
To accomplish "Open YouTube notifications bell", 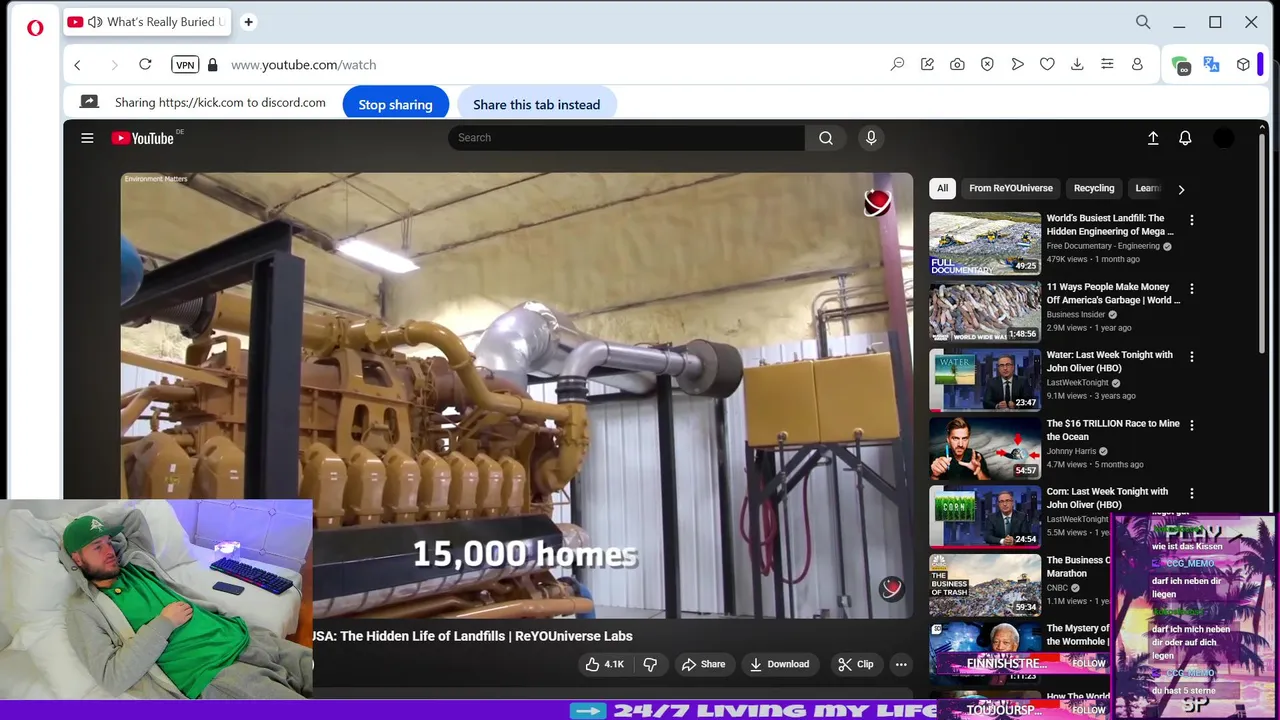I will [x=1185, y=138].
